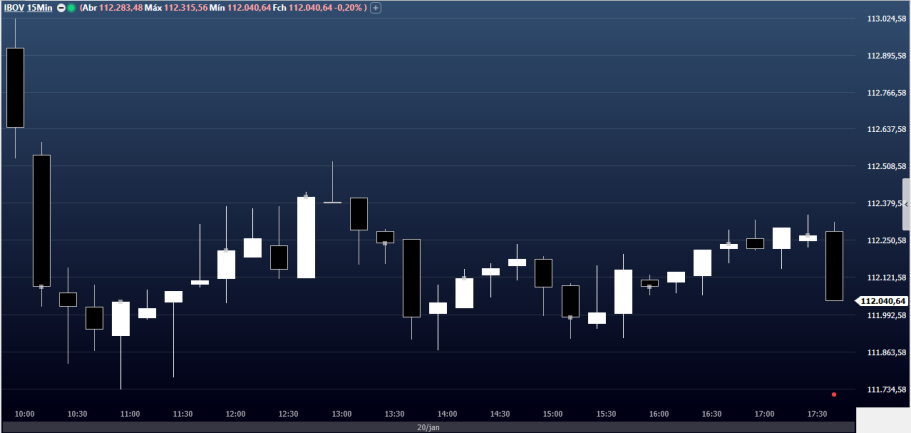Click the Fch closing price value
Viewport: 911px width, 433px height.
pos(305,7)
